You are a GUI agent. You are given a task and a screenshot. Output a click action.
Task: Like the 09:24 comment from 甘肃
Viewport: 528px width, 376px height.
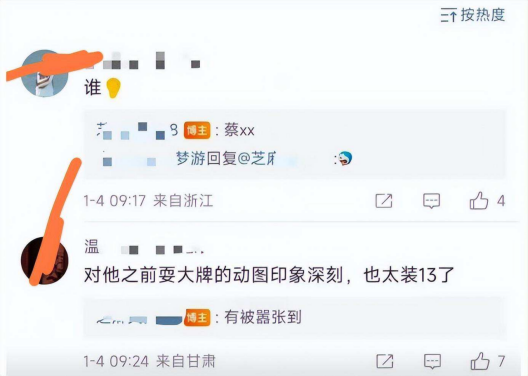point(480,361)
